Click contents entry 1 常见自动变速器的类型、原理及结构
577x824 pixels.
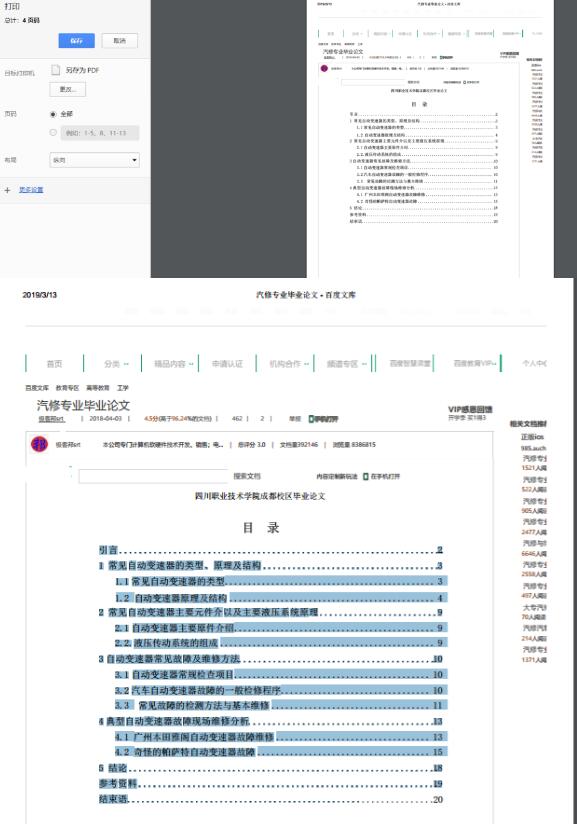tap(271, 565)
